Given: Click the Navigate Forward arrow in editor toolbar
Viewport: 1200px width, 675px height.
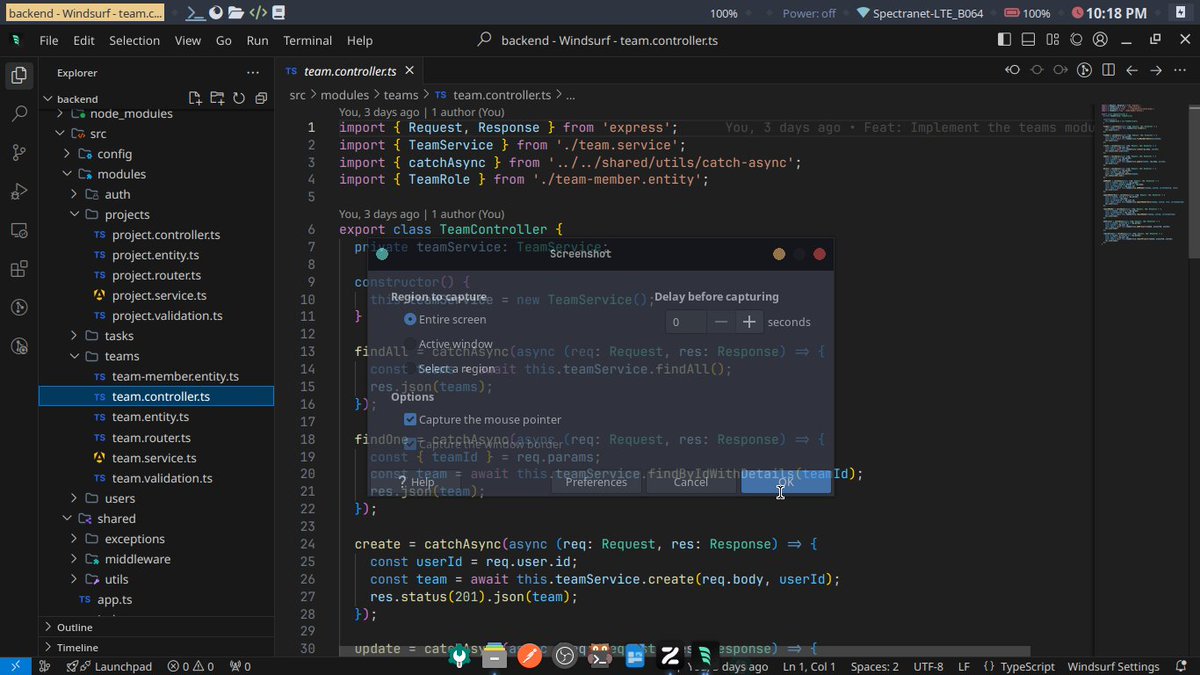Looking at the screenshot, I should pos(1156,70).
